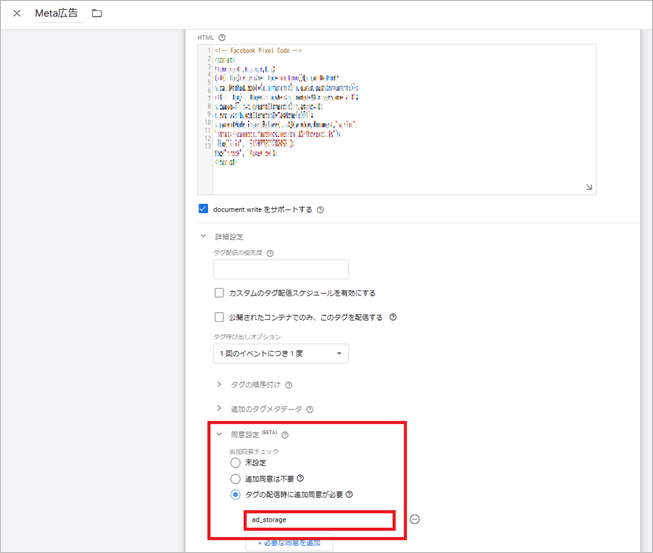Close the Meta広告 tag editor

click(x=17, y=14)
